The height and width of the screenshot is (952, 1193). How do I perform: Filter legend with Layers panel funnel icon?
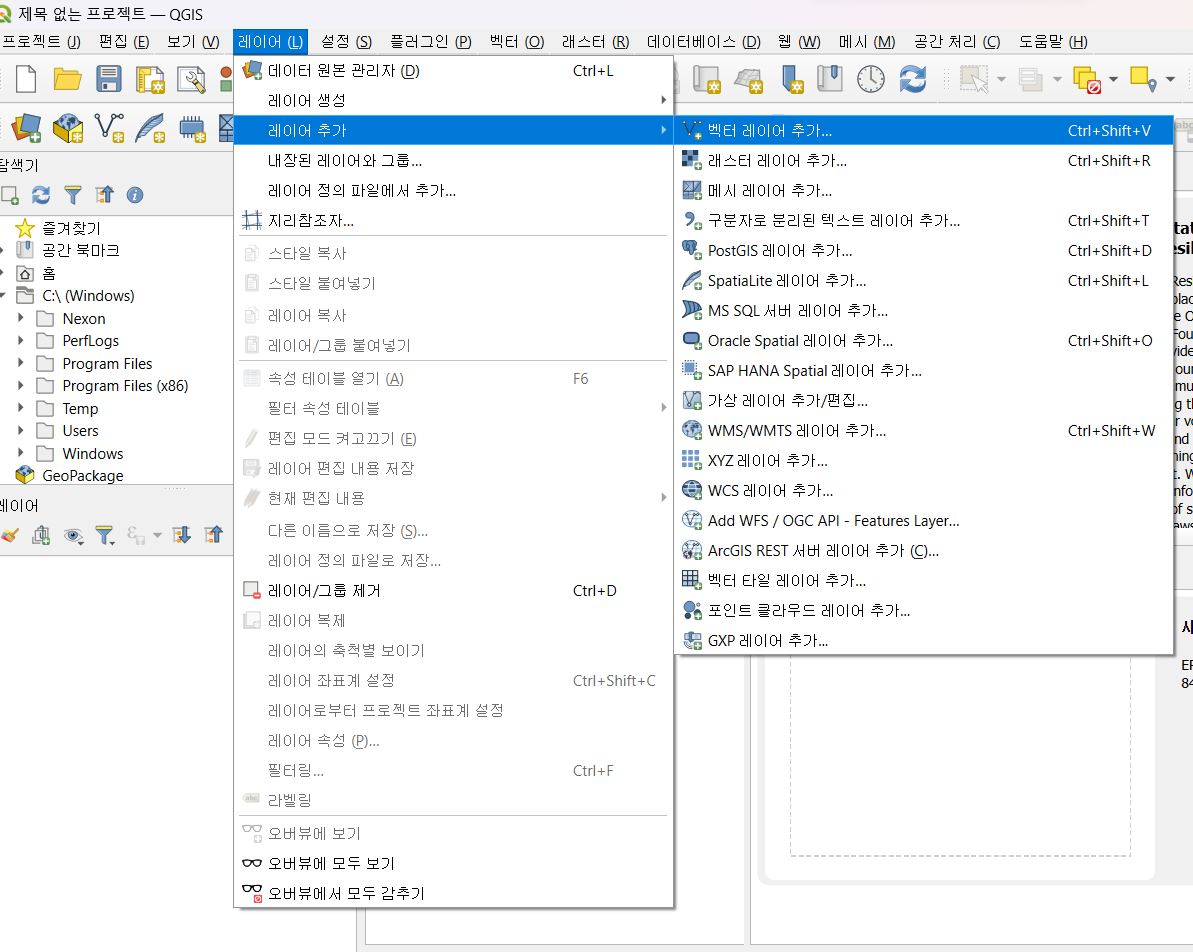tap(104, 536)
